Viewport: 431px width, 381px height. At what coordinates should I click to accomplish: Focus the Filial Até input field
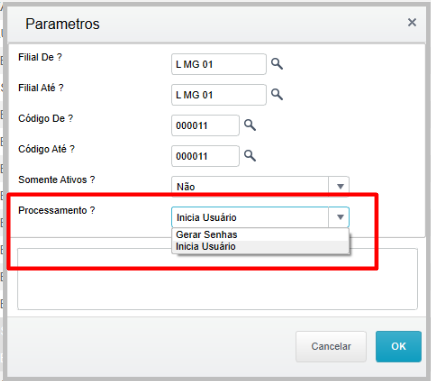coord(219,95)
